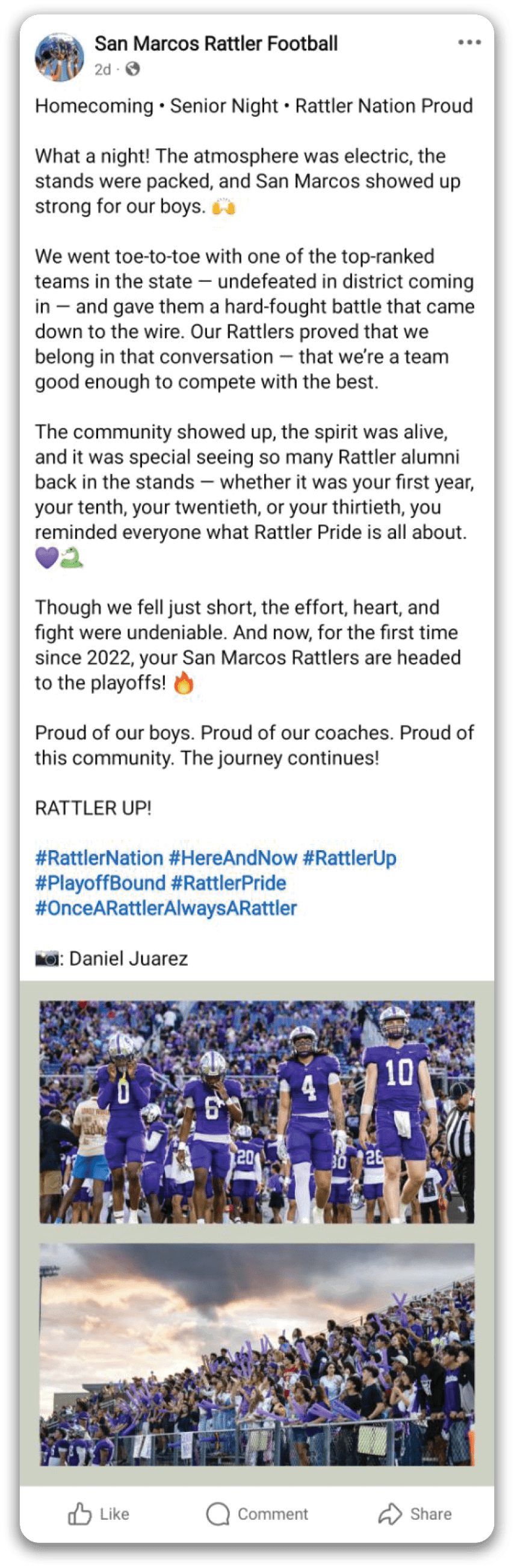Open the #PlayoffBound hashtag
This screenshot has height=1568, width=514.
(101, 883)
